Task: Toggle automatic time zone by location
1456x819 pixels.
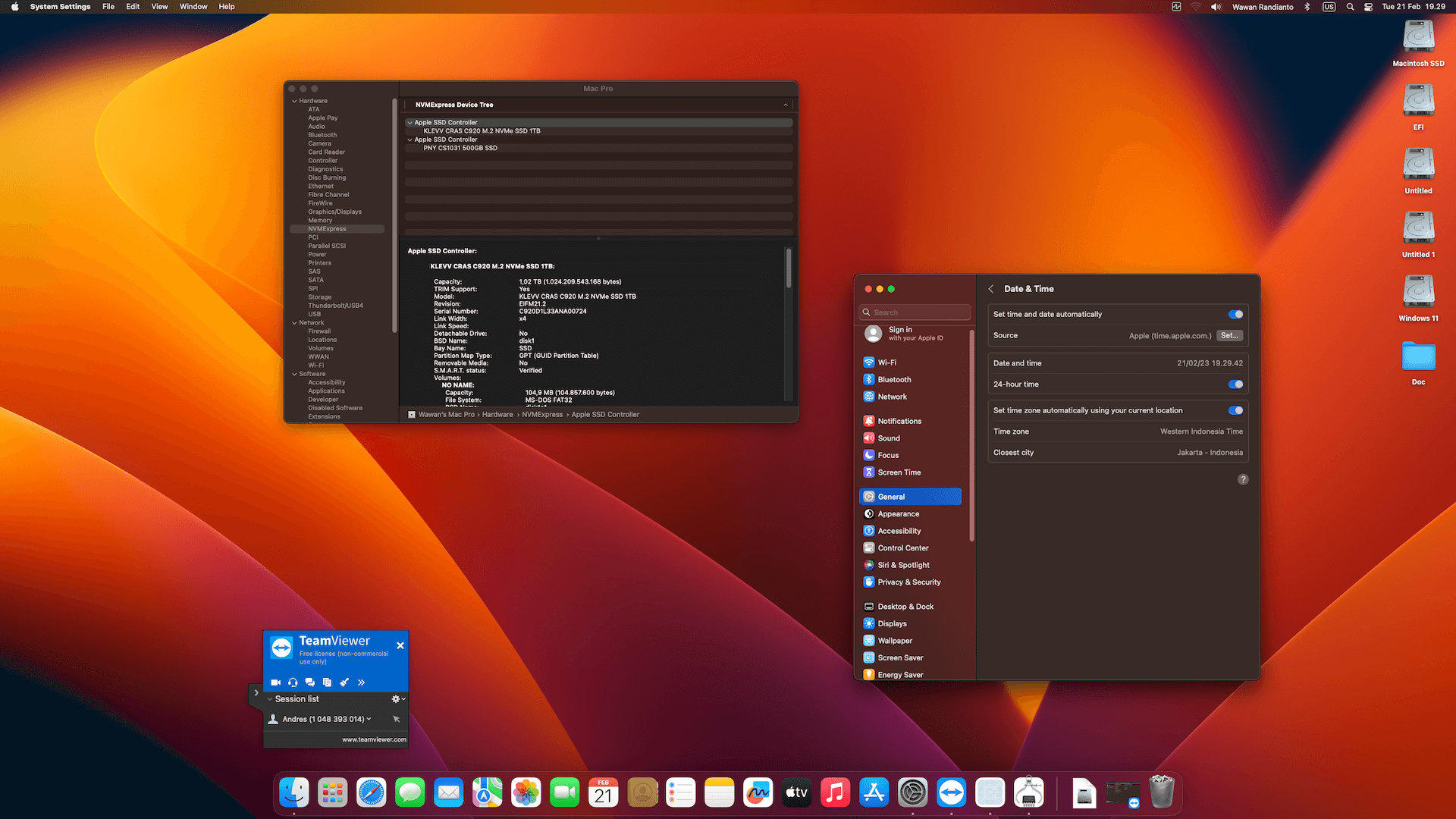Action: (x=1235, y=410)
